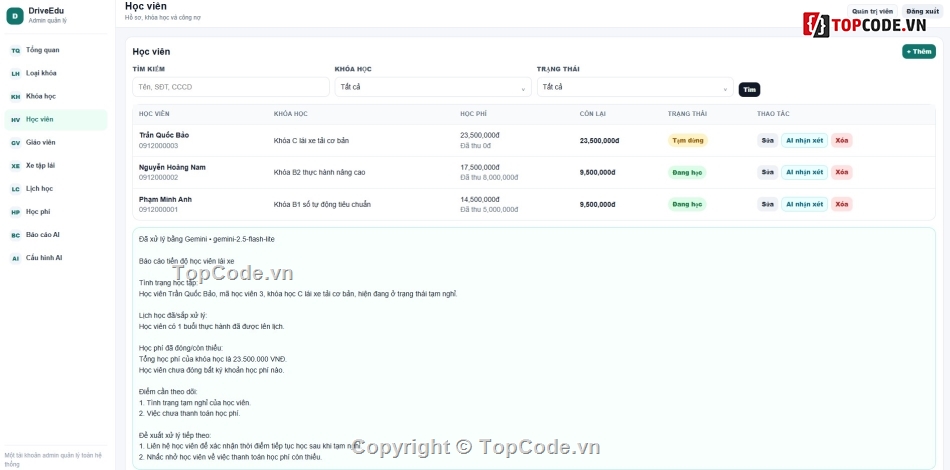Click remaining amount 23,500,000đ in Còn lại column
Viewport: 950px width, 470px height.
(x=599, y=141)
